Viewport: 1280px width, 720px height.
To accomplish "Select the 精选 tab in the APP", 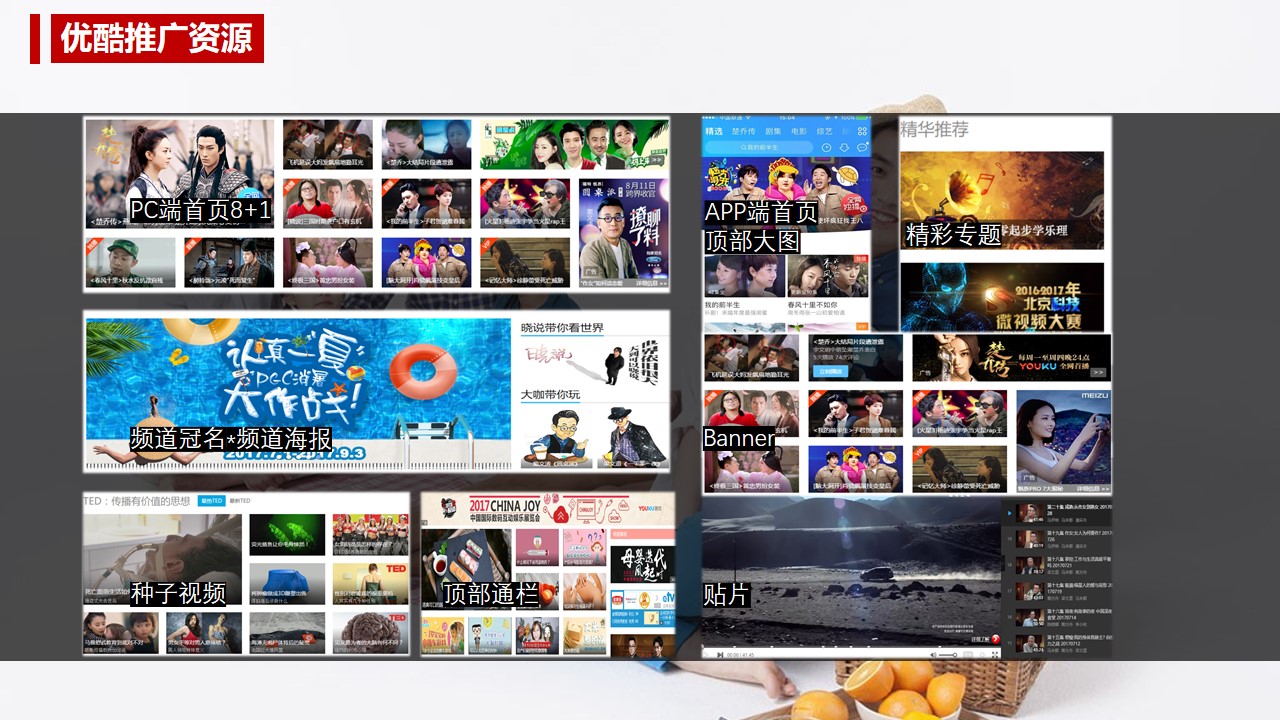I will (x=714, y=132).
